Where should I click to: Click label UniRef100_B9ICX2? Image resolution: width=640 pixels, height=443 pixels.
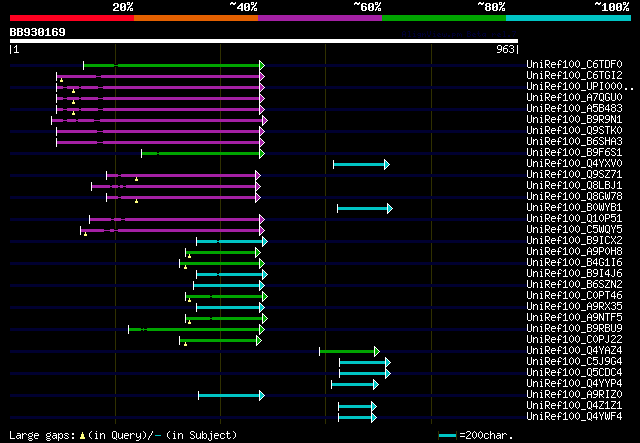pos(574,241)
